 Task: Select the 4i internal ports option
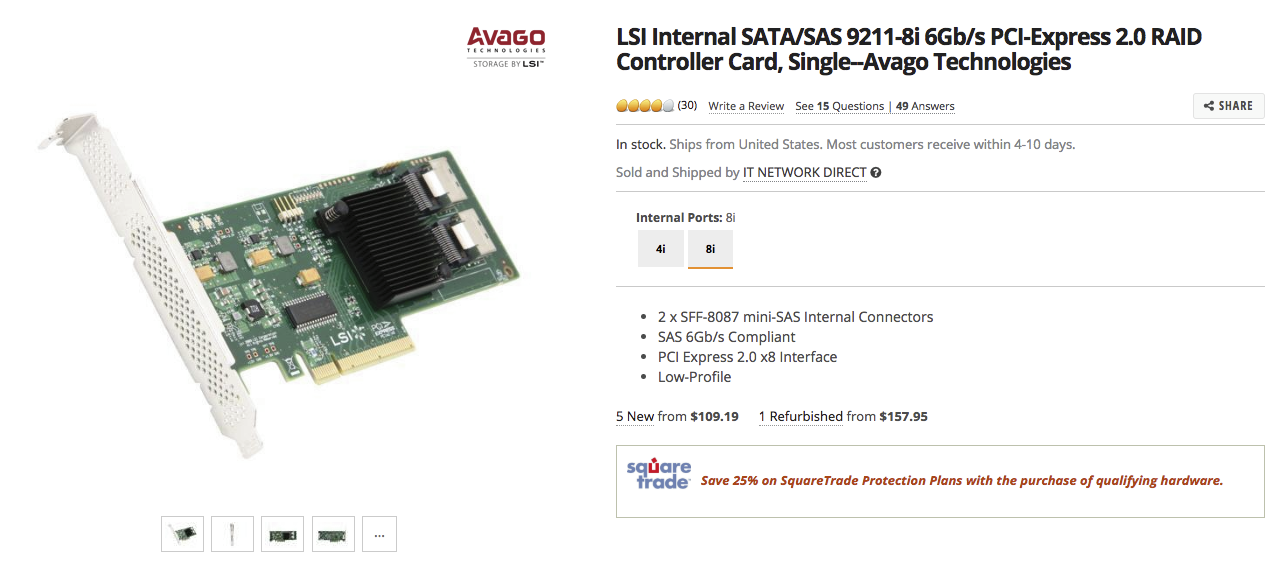point(661,249)
